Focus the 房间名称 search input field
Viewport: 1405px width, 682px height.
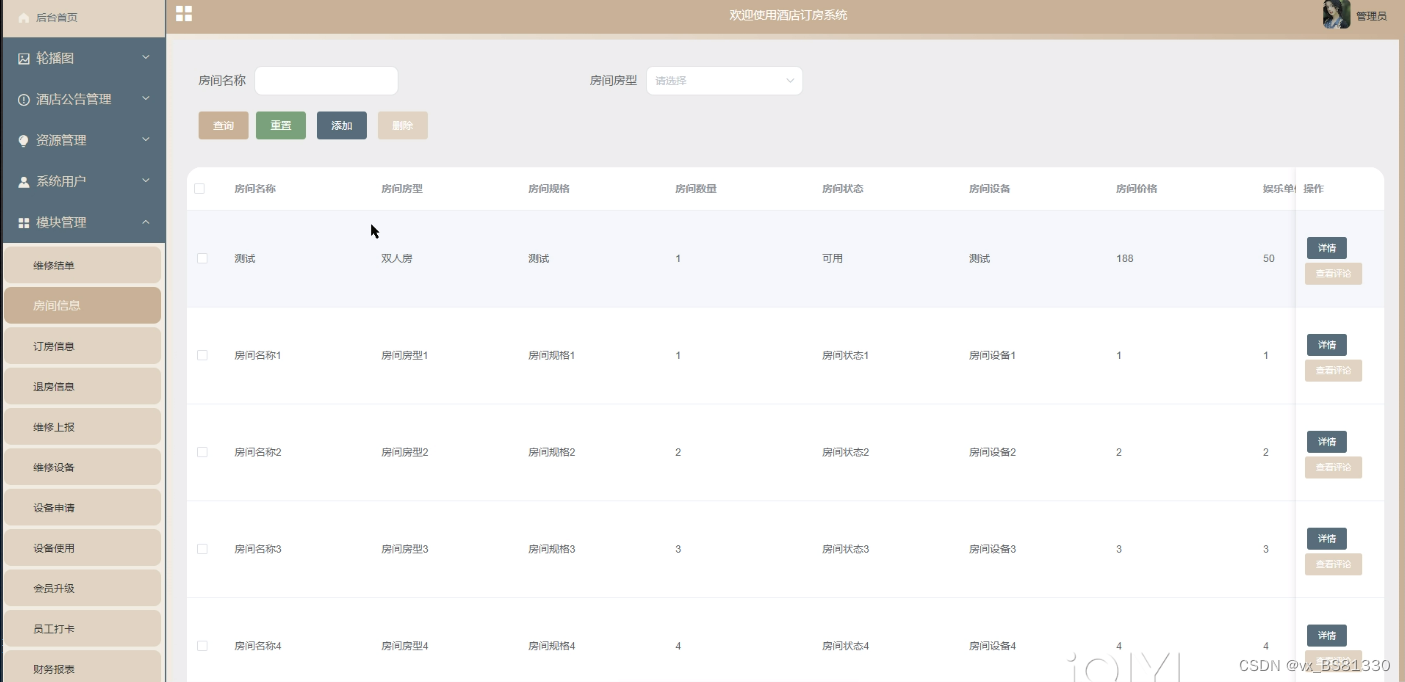[326, 81]
